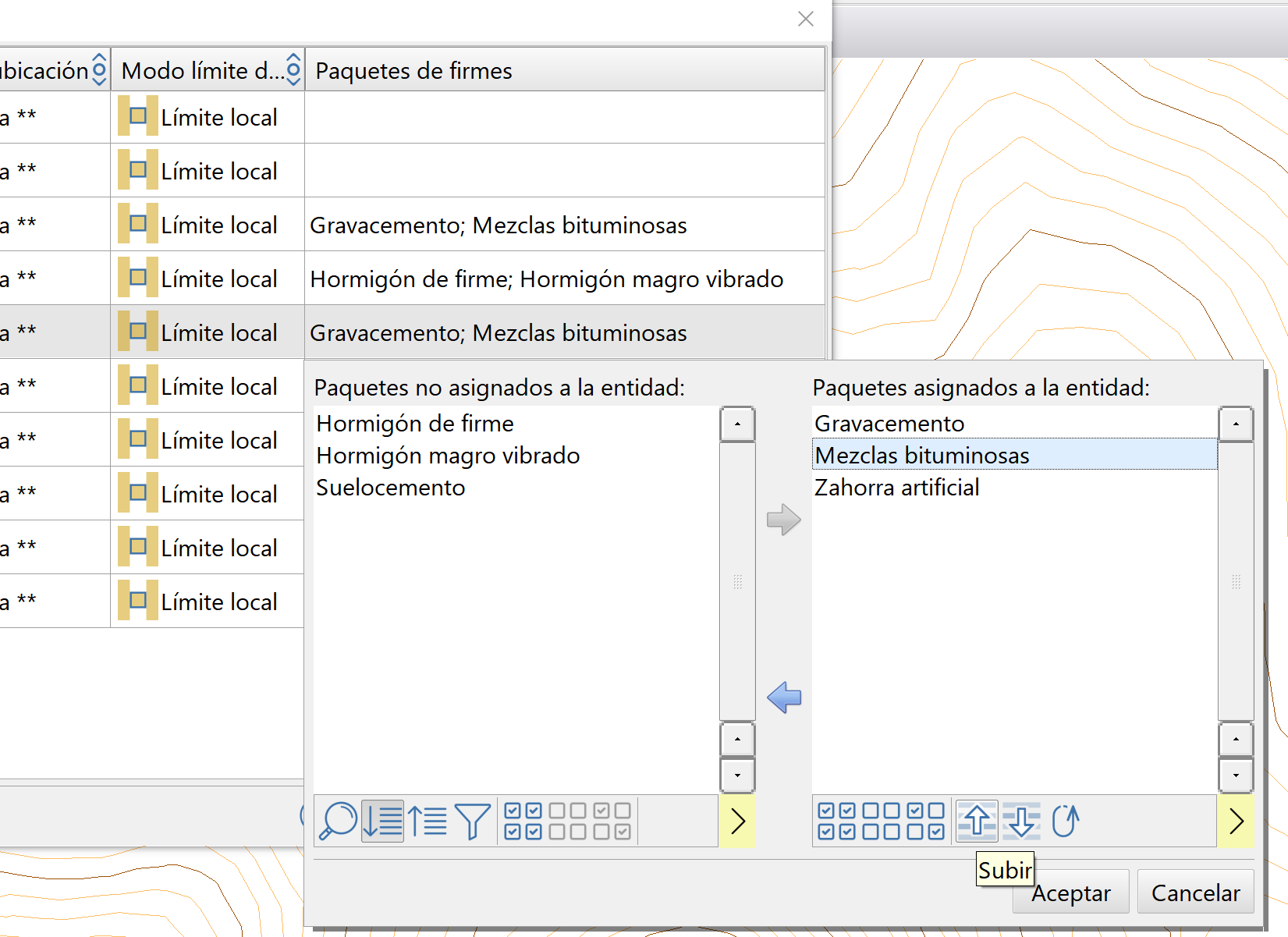Click the blue left arrow to unassign package

click(x=784, y=697)
